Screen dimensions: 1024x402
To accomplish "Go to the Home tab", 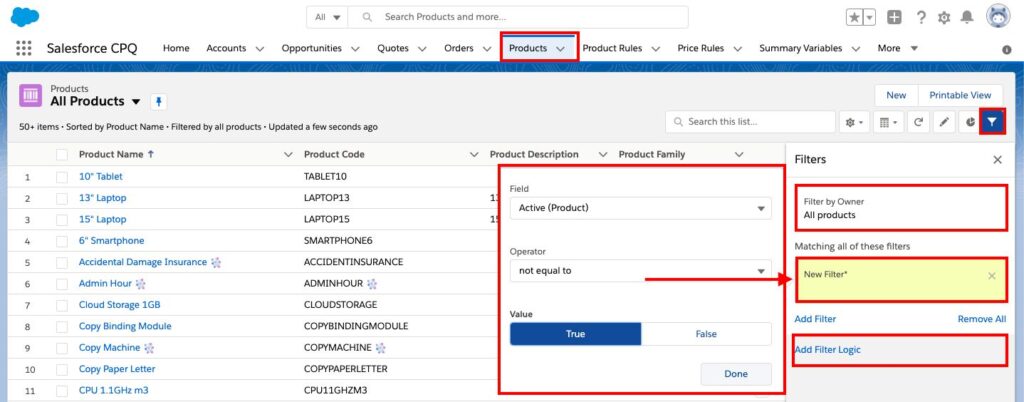I will click(x=176, y=48).
